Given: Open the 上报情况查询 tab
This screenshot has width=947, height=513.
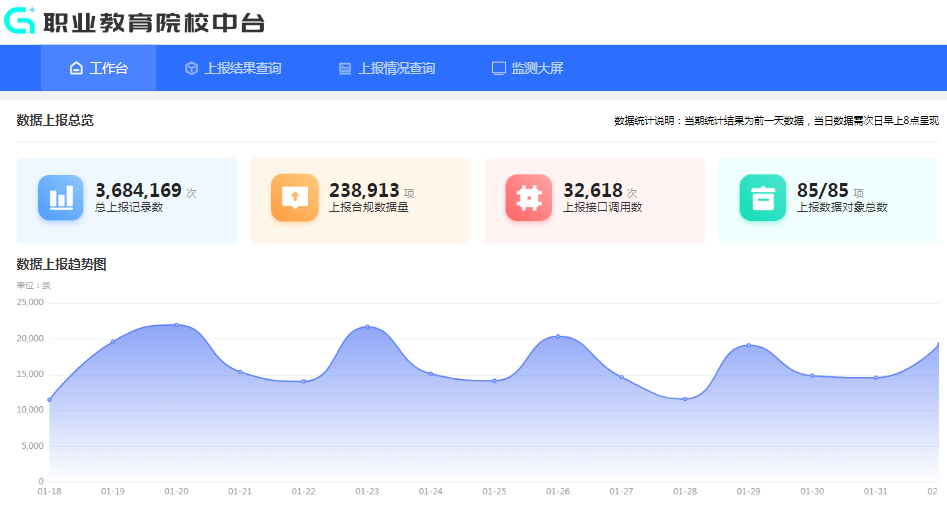Looking at the screenshot, I should pyautogui.click(x=396, y=68).
